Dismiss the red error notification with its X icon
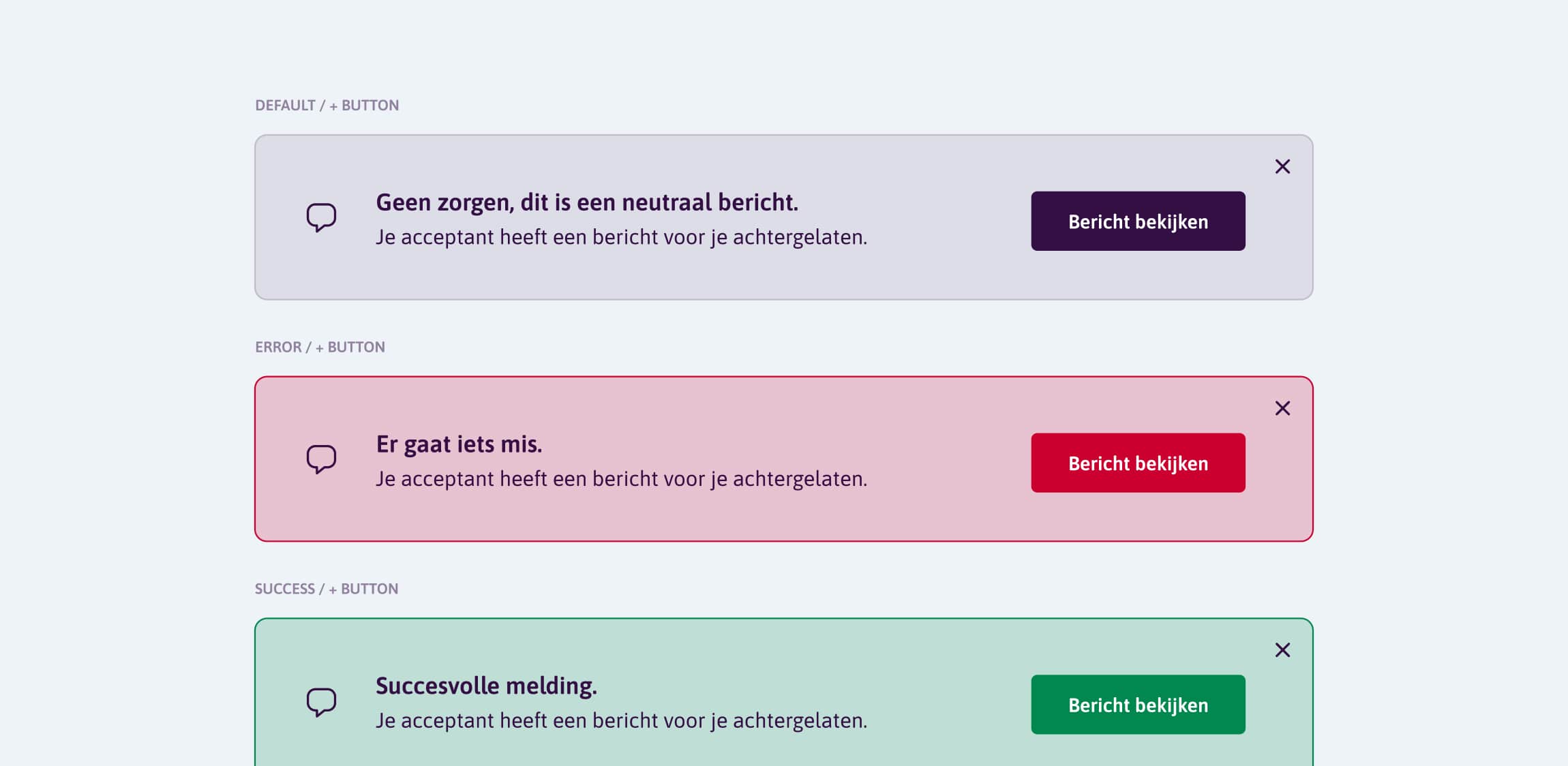The height and width of the screenshot is (766, 1568). pyautogui.click(x=1283, y=408)
